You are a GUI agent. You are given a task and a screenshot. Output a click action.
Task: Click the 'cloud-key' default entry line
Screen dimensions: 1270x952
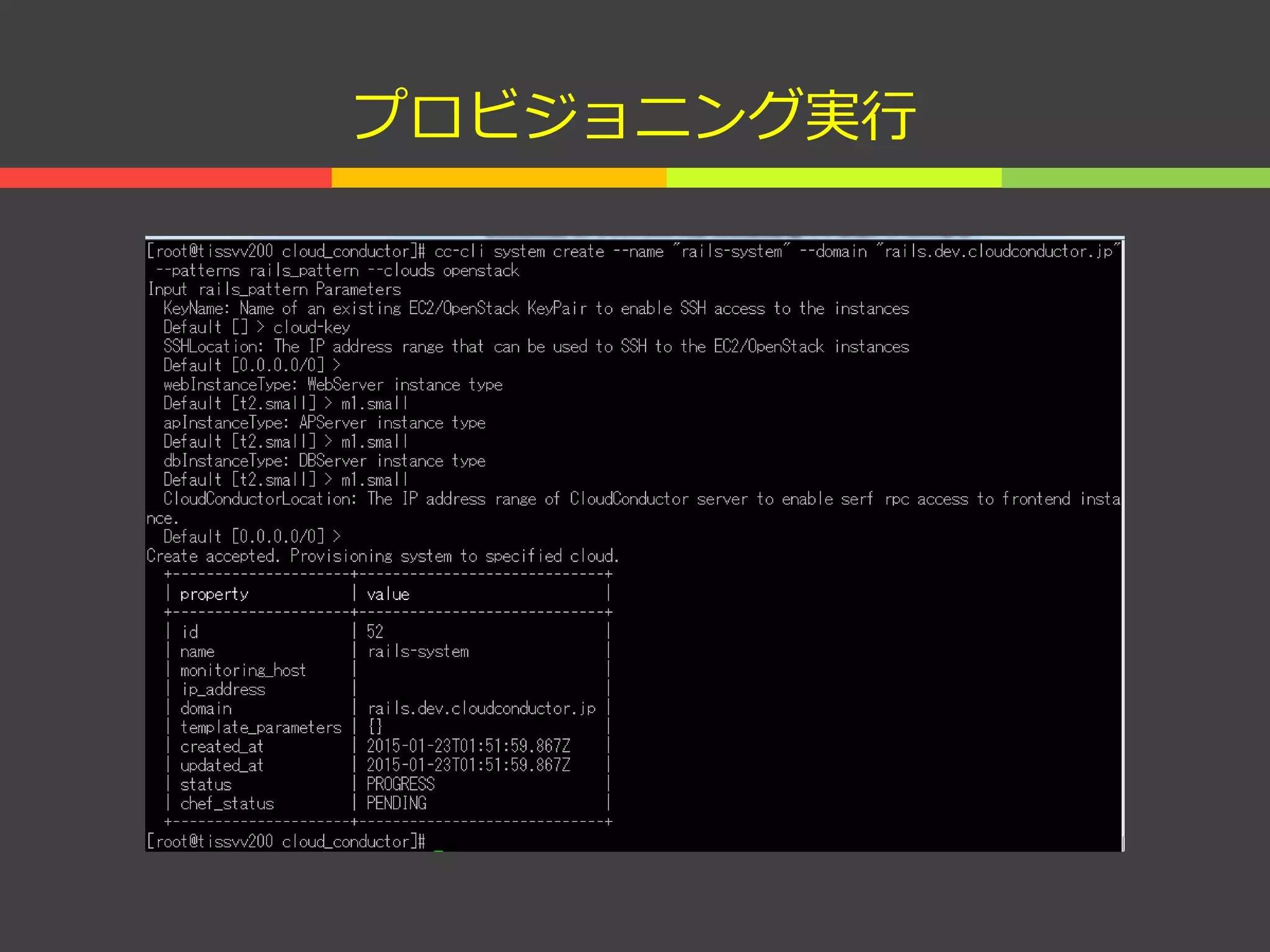click(x=257, y=327)
